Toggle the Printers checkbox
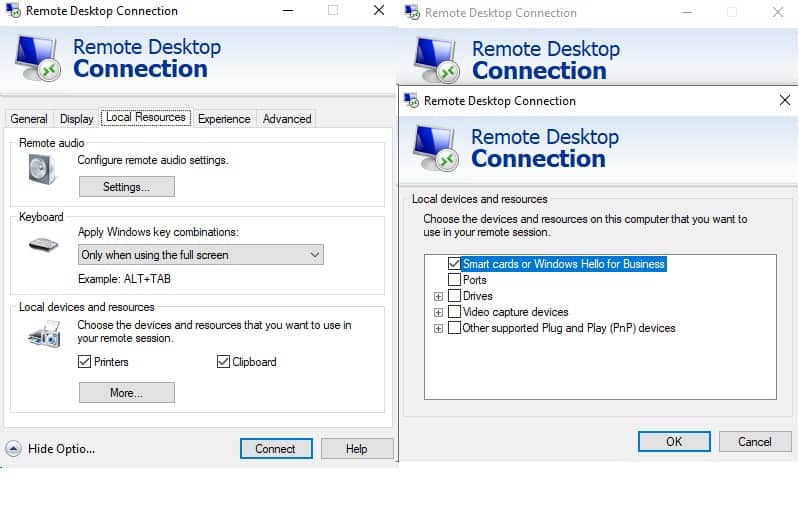The image size is (799, 520). click(x=84, y=361)
